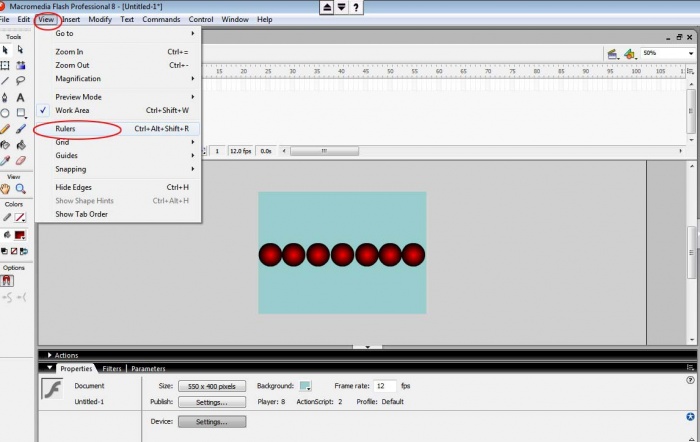This screenshot has height=442, width=700.
Task: Select the Gradient Transform tool
Action: pos(21,65)
